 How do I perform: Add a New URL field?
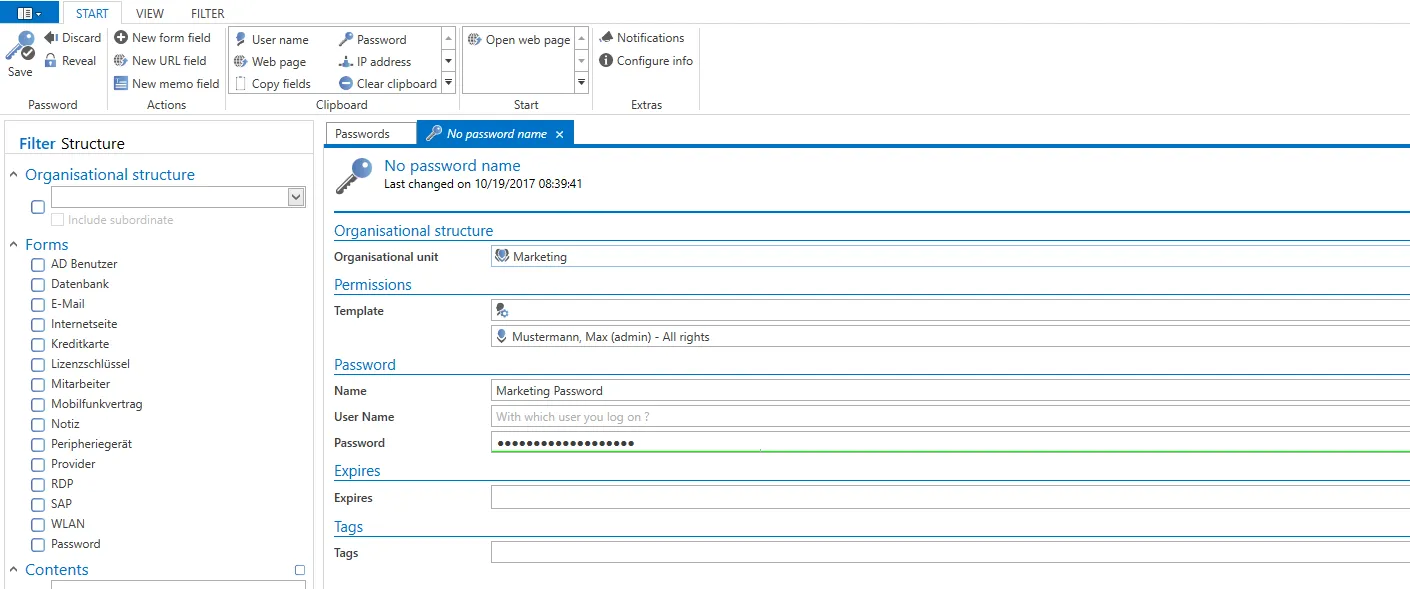tap(160, 61)
